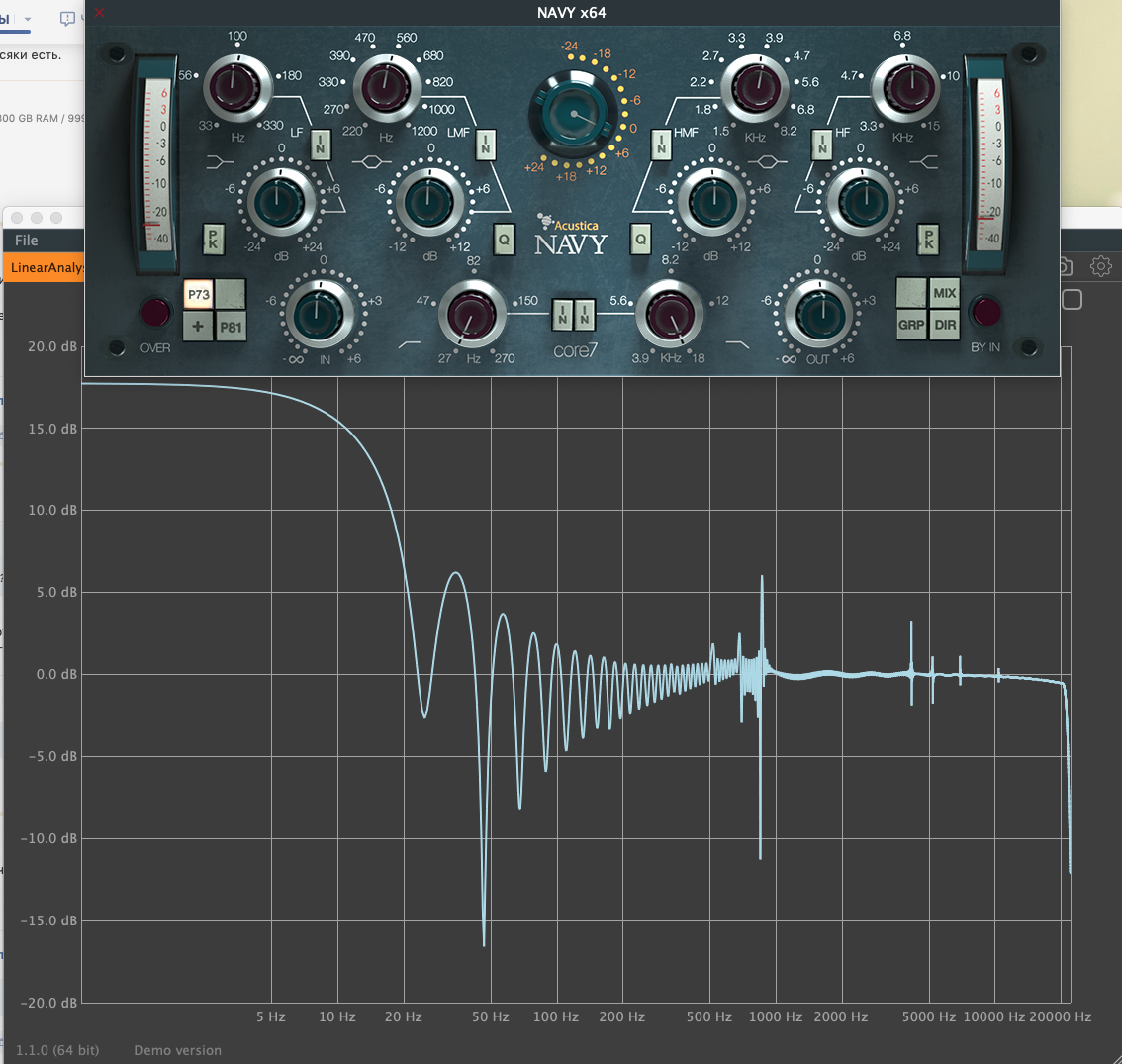Click the central preamp gain knob
Image resolution: width=1122 pixels, height=1064 pixels.
pos(573,115)
